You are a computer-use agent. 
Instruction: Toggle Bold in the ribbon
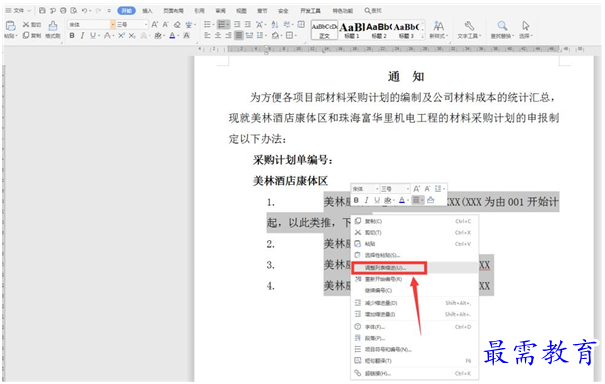(x=72, y=36)
